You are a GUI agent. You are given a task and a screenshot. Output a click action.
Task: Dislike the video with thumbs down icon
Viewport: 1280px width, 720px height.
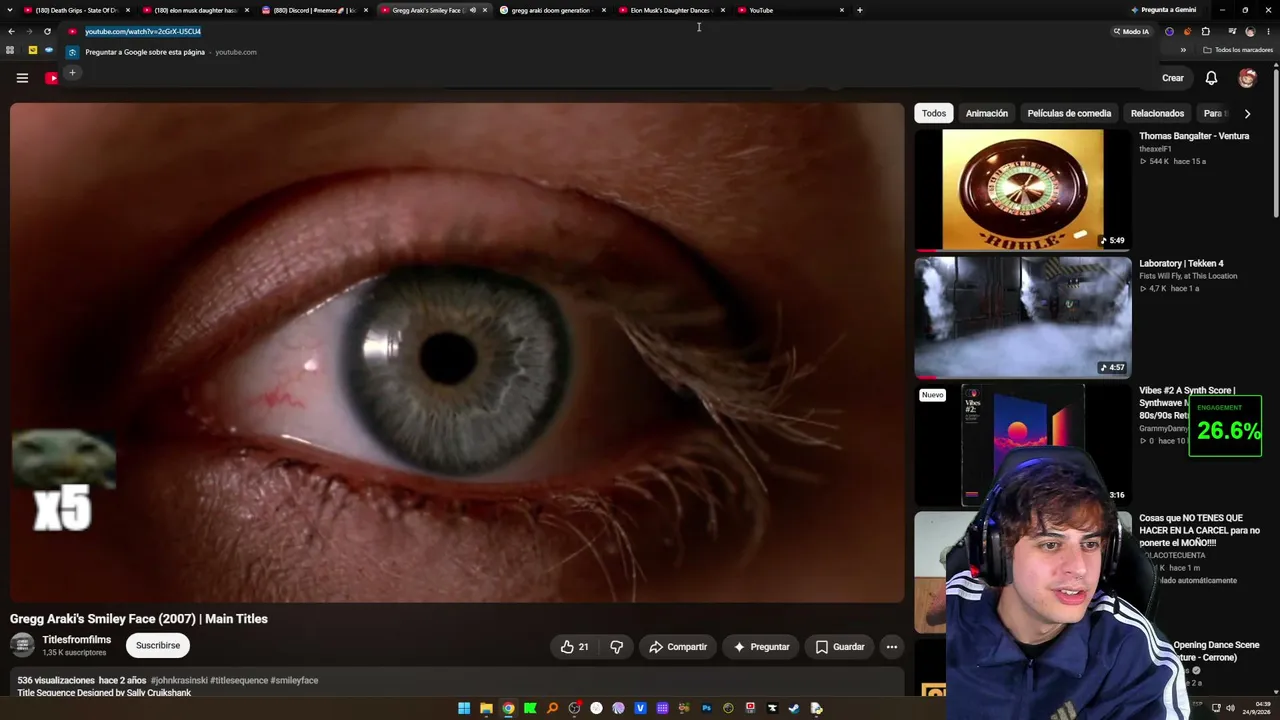coord(617,647)
